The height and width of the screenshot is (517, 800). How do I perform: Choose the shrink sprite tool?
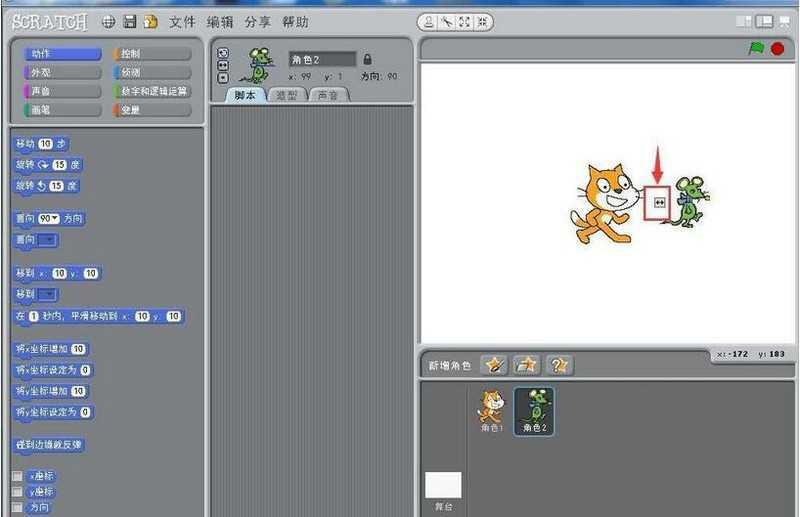(482, 21)
